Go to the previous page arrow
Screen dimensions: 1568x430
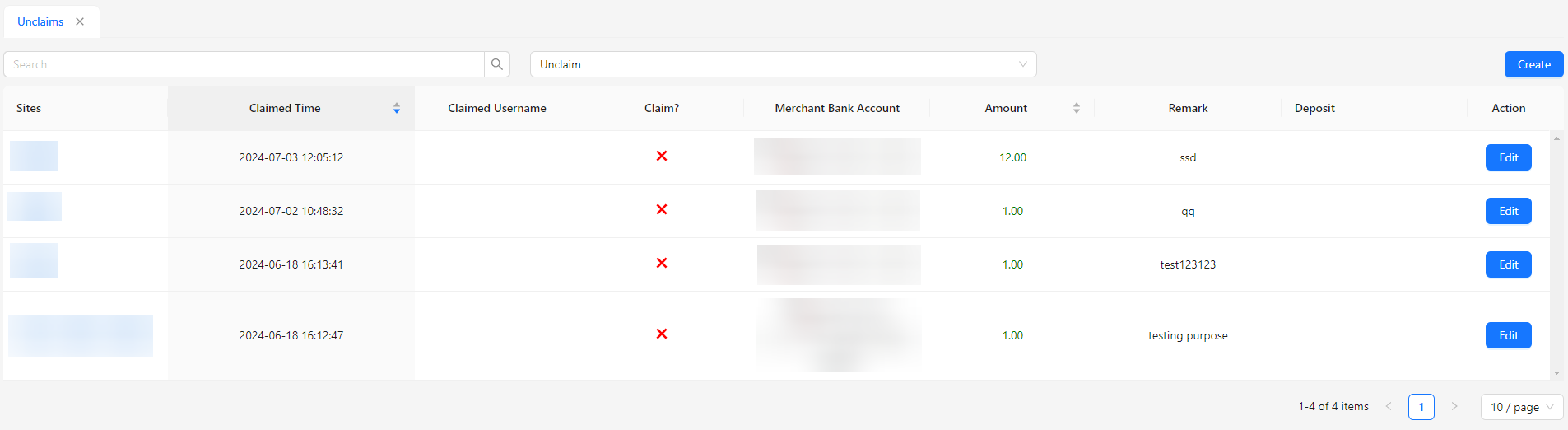click(1389, 406)
